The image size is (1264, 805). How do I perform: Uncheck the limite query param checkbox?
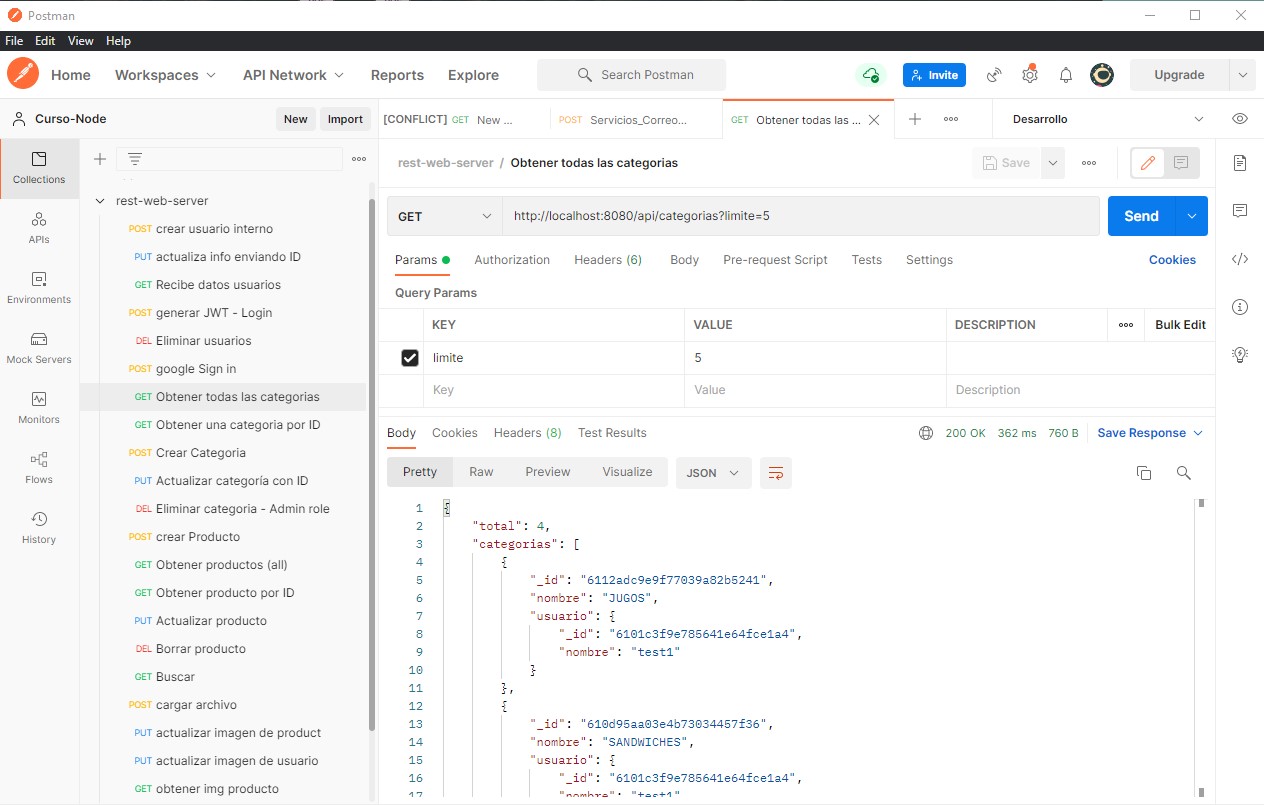pos(410,358)
